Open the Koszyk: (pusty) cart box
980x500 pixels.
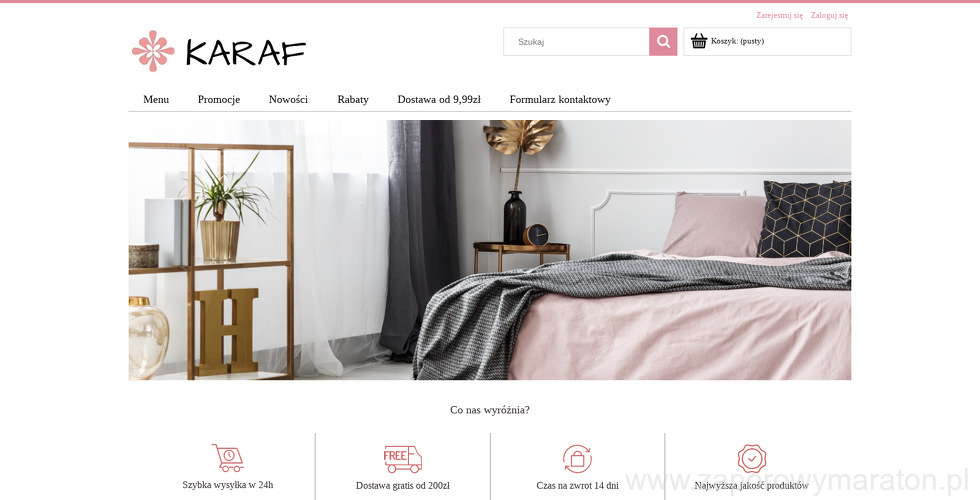[x=767, y=42]
